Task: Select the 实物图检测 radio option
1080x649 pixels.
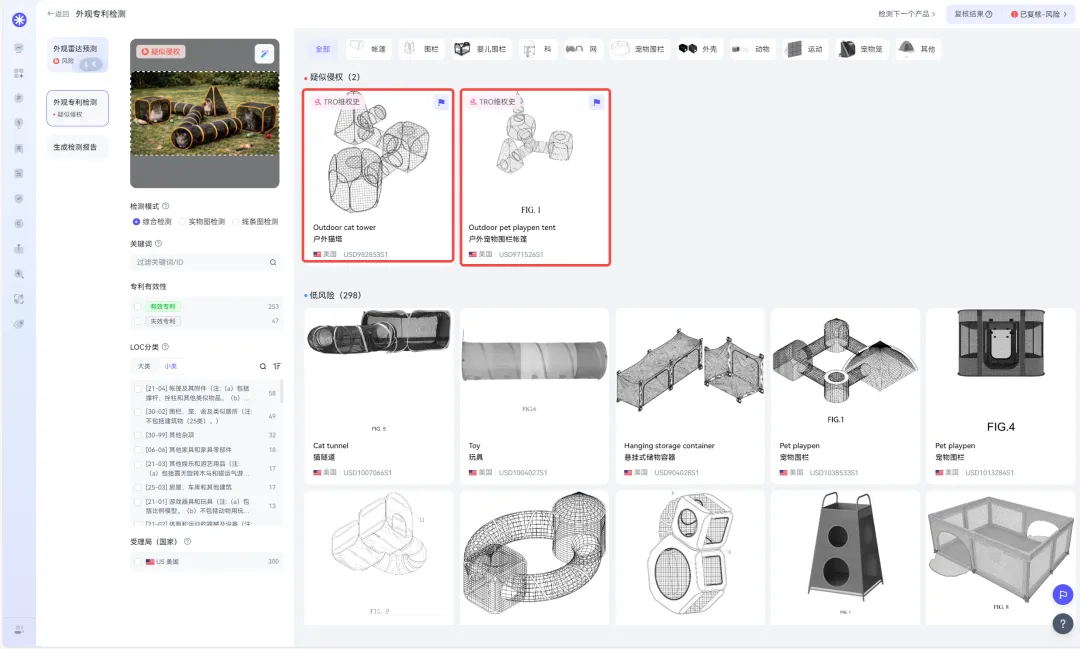Action: click(183, 222)
